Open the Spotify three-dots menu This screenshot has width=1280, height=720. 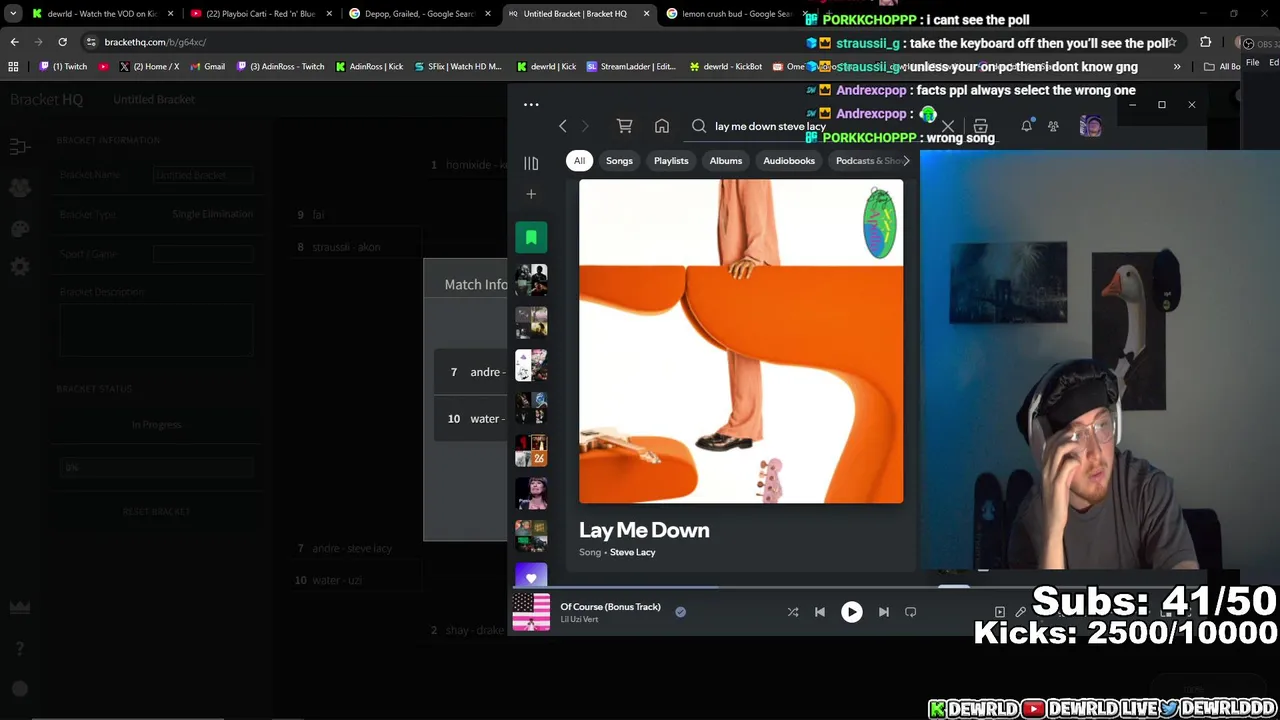531,104
